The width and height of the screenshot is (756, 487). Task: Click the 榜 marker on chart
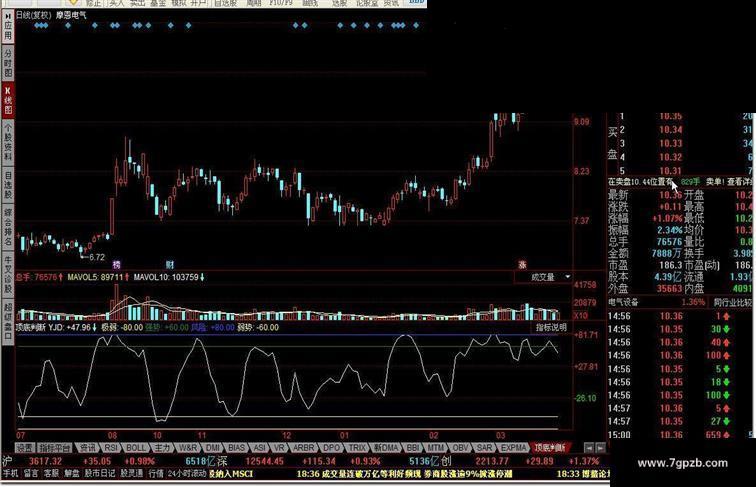[x=116, y=265]
